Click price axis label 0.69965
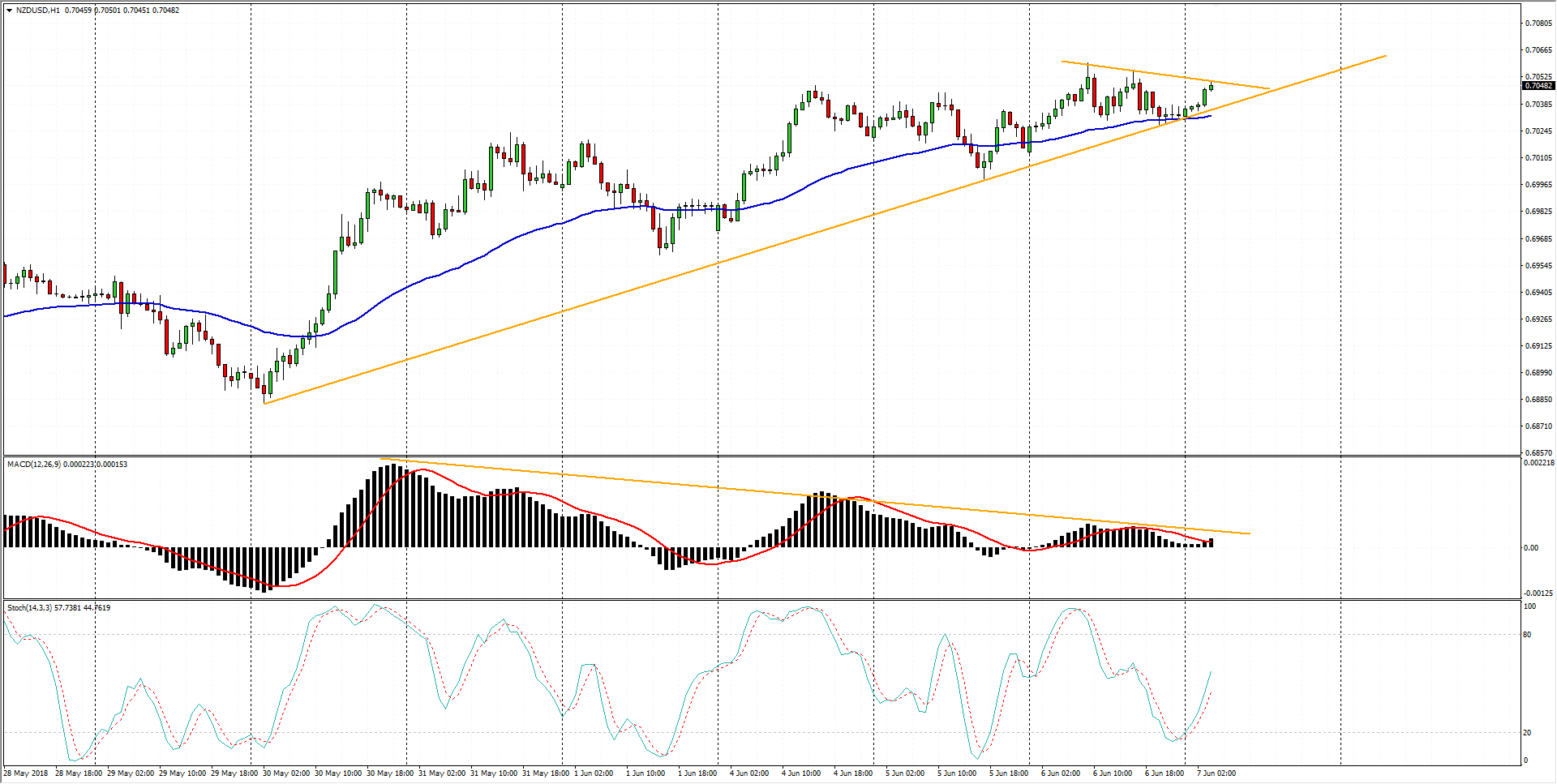1557x784 pixels. (1538, 184)
